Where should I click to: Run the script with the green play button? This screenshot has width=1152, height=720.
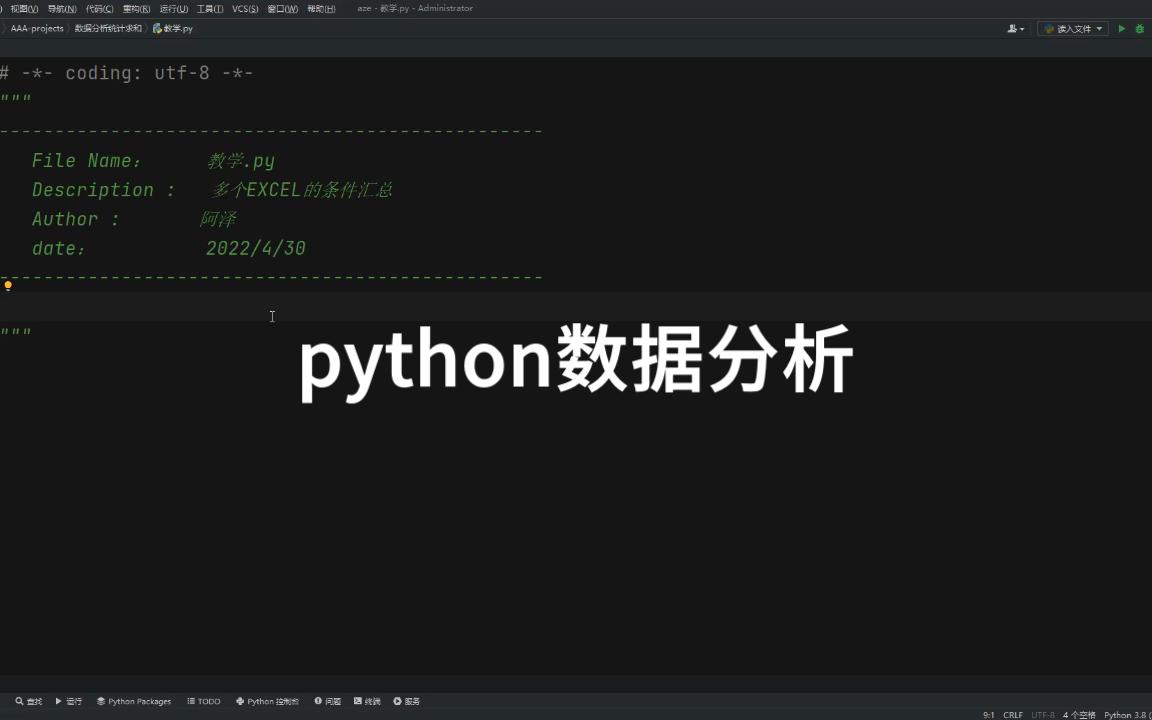click(x=1121, y=28)
